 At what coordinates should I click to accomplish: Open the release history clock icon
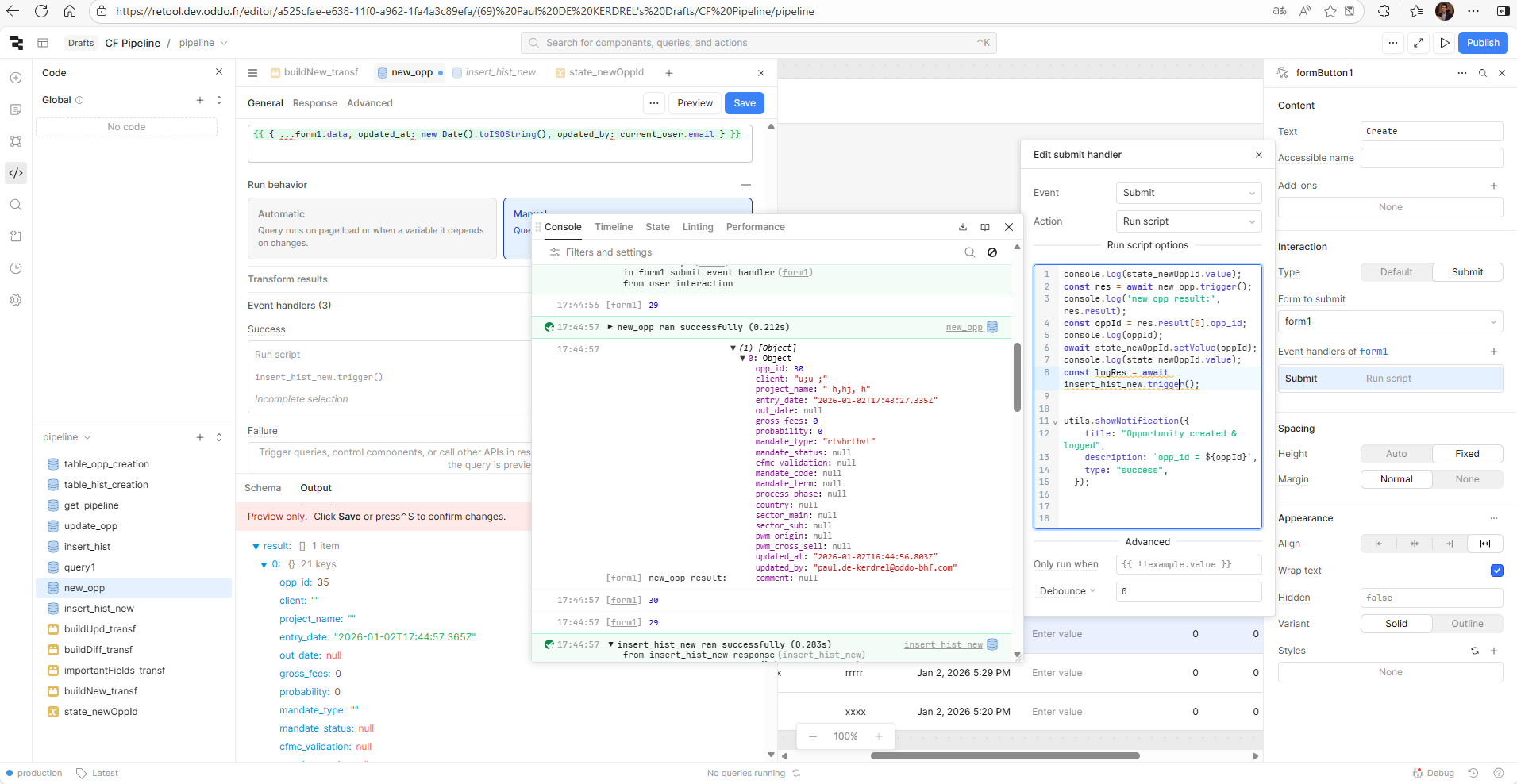point(16,268)
